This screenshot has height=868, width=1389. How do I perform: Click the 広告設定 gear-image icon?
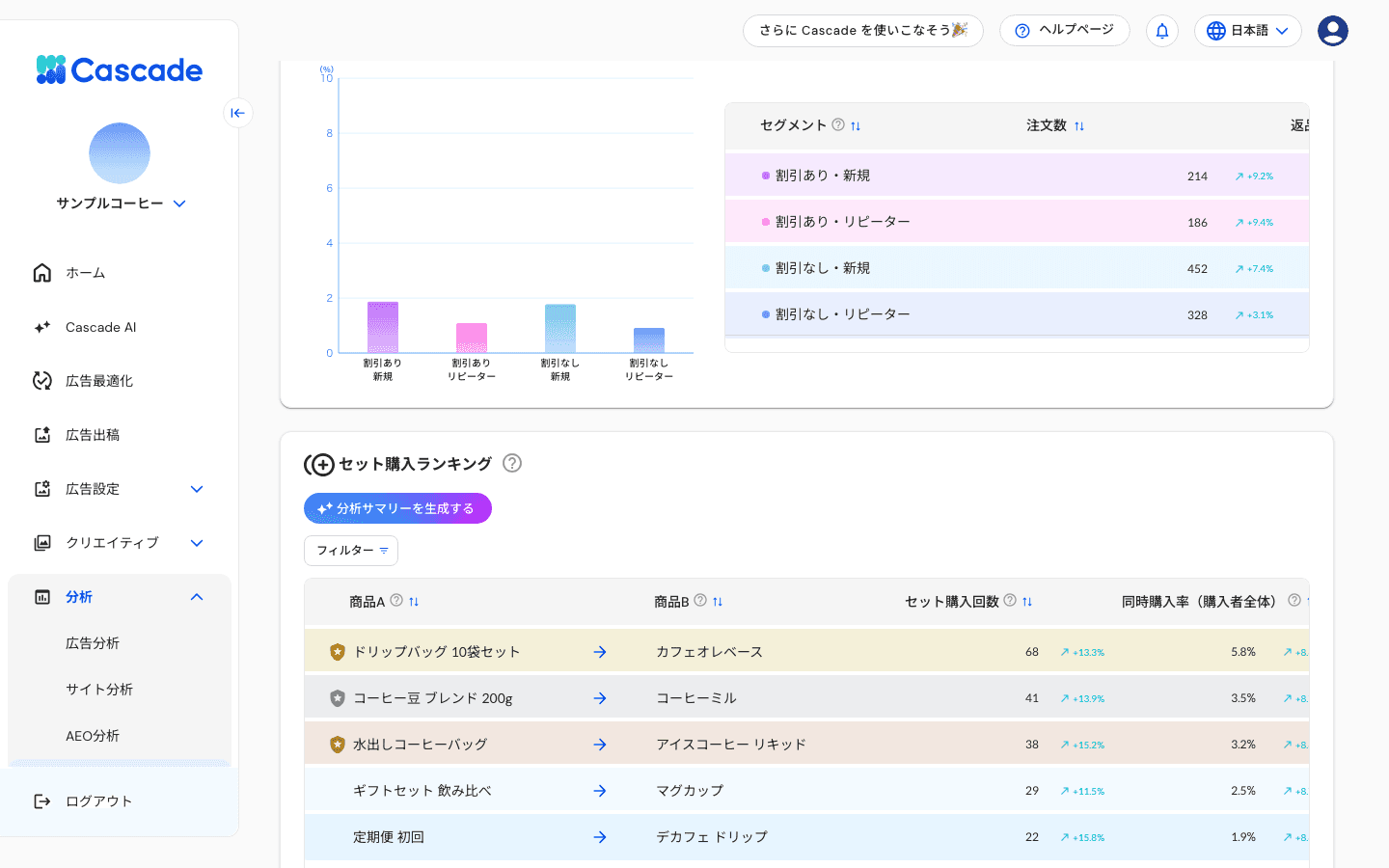click(42, 489)
